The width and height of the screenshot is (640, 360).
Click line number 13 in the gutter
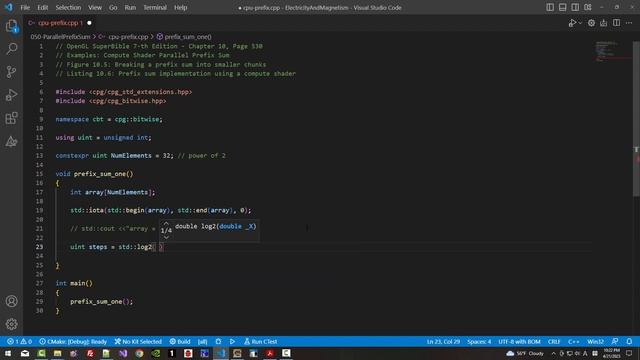39,156
